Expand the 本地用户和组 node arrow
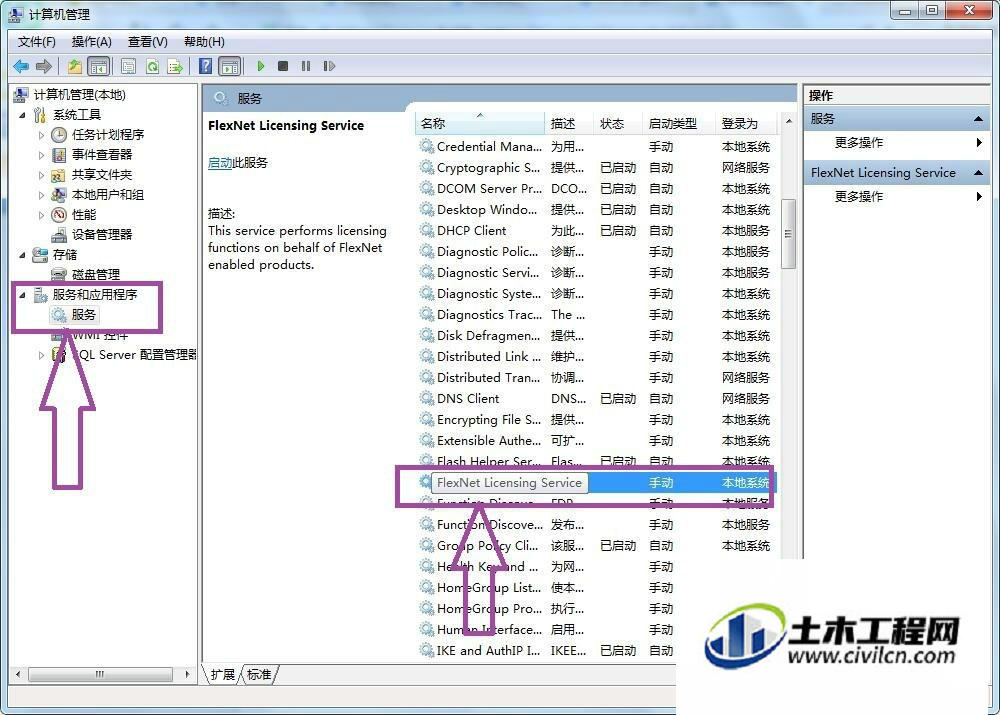Image resolution: width=1000 pixels, height=715 pixels. pyautogui.click(x=41, y=195)
